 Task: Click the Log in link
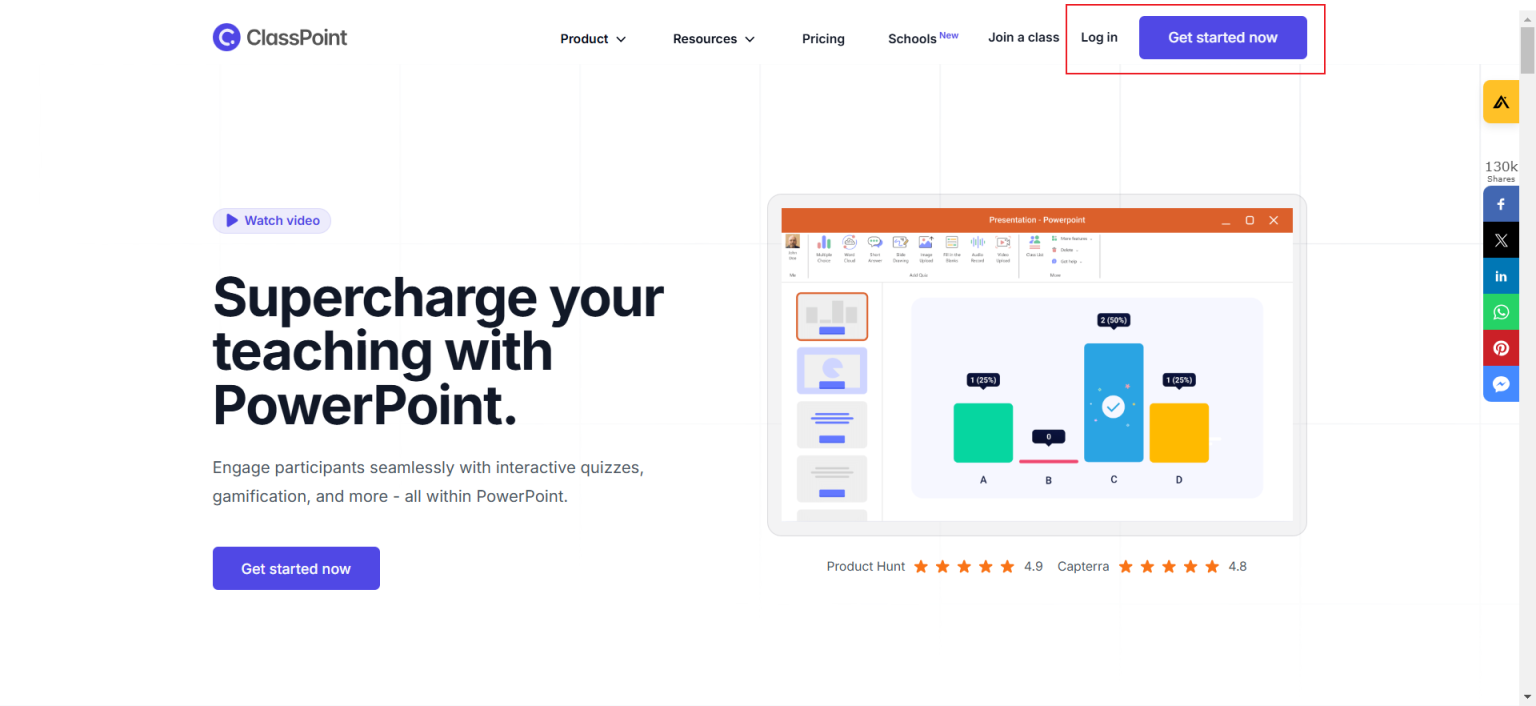coord(1099,38)
